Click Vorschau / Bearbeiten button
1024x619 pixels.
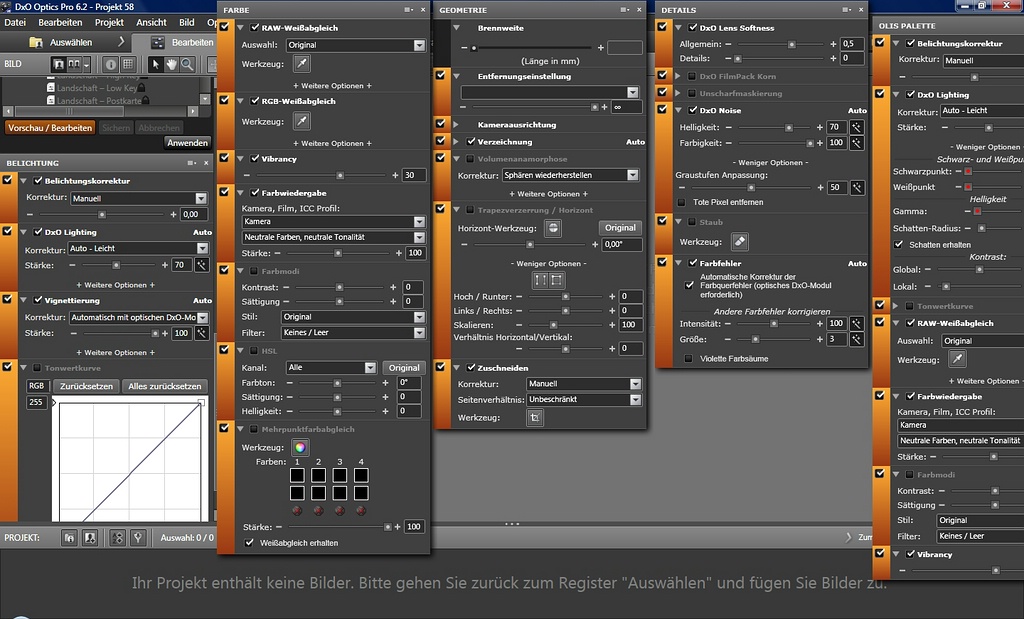(50, 128)
